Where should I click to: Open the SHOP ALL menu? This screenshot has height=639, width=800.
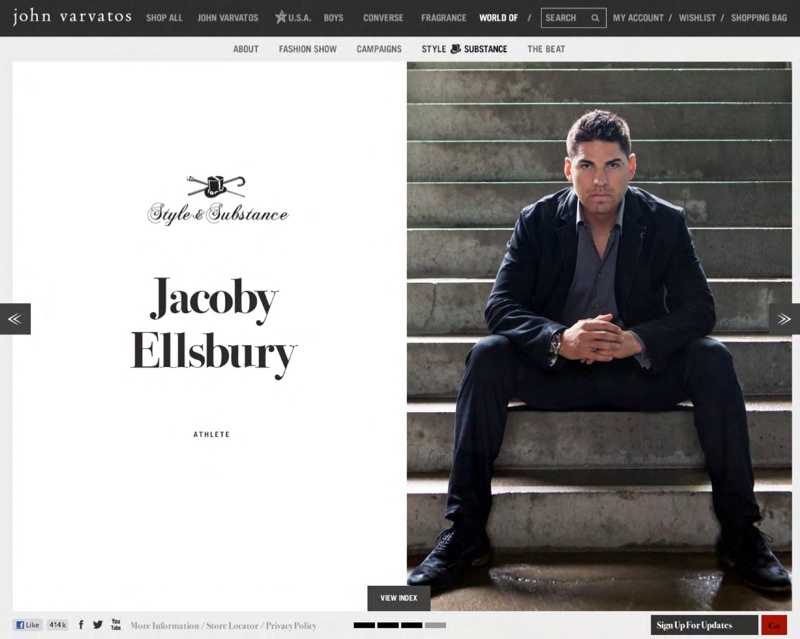(164, 18)
